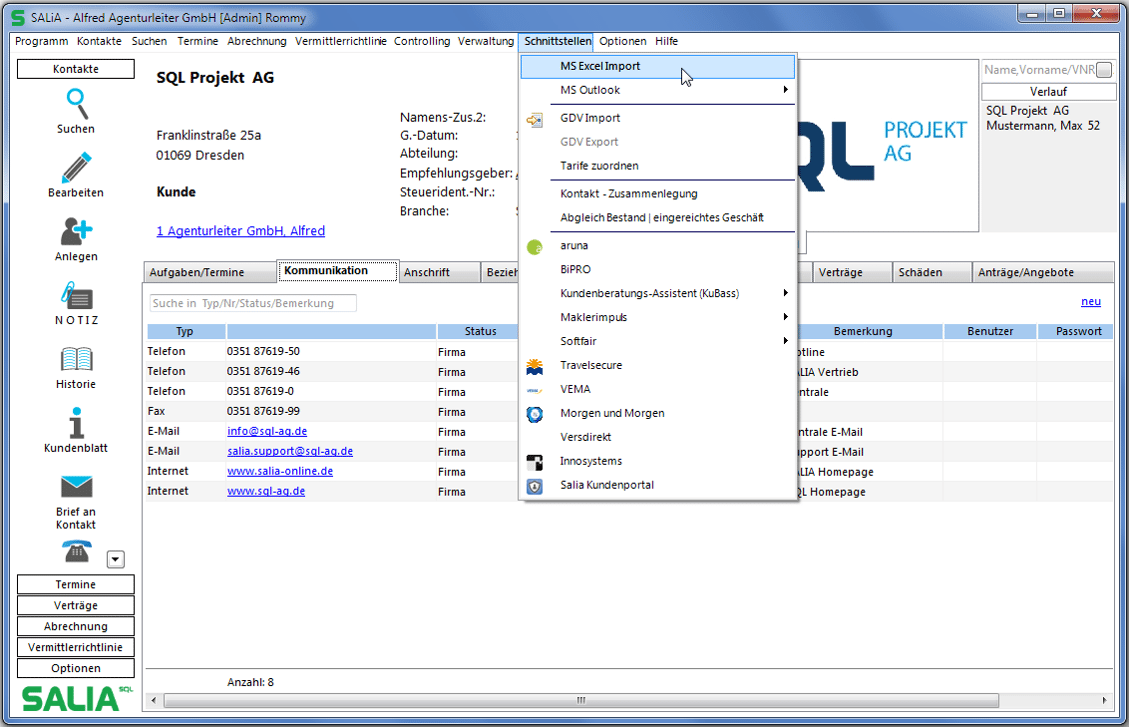Click the Abrechnung button in the sidebar
This screenshot has height=727, width=1129.
click(x=76, y=626)
